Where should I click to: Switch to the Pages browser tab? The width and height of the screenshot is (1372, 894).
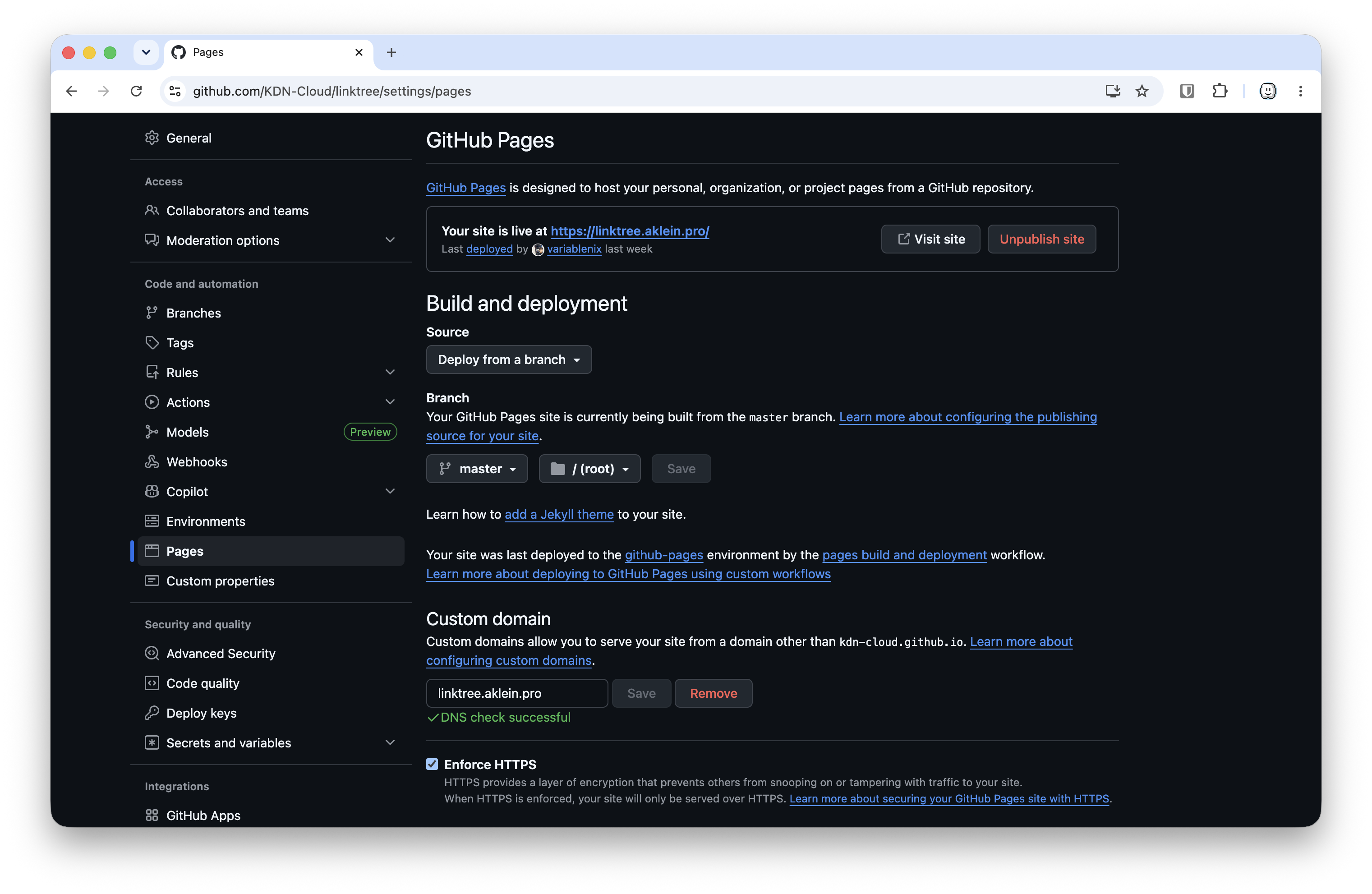pos(269,52)
